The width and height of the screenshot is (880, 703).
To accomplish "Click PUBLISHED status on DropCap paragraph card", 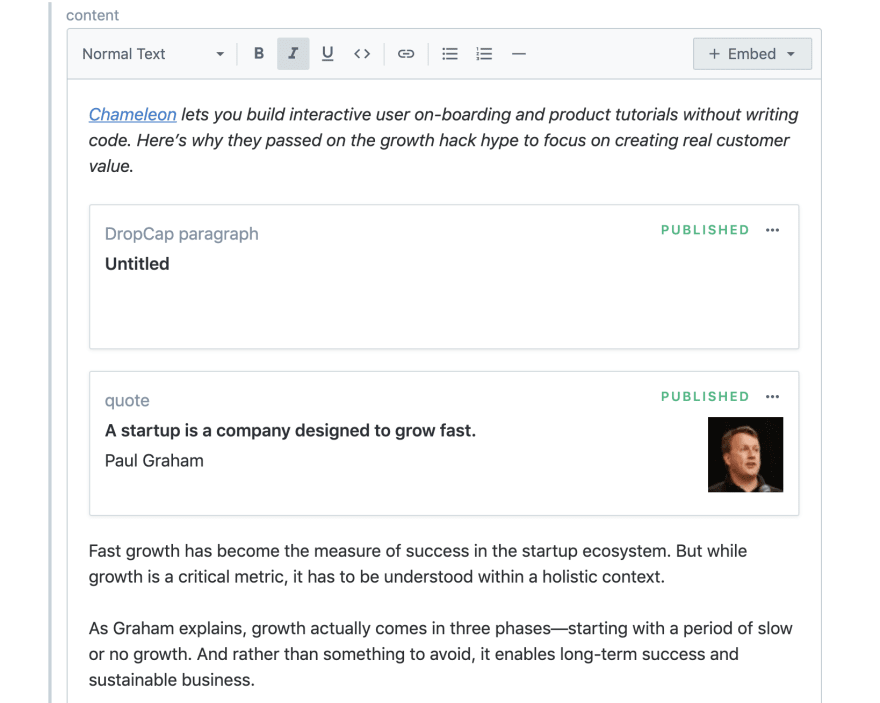I will [x=705, y=230].
